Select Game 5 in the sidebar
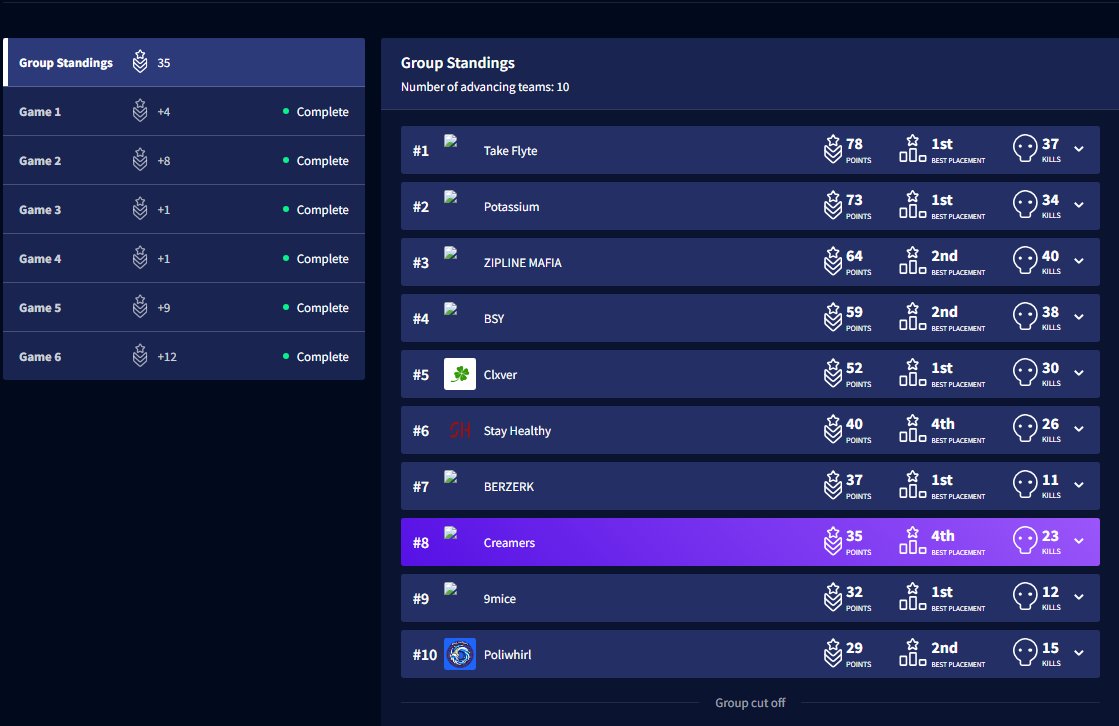 click(x=184, y=308)
